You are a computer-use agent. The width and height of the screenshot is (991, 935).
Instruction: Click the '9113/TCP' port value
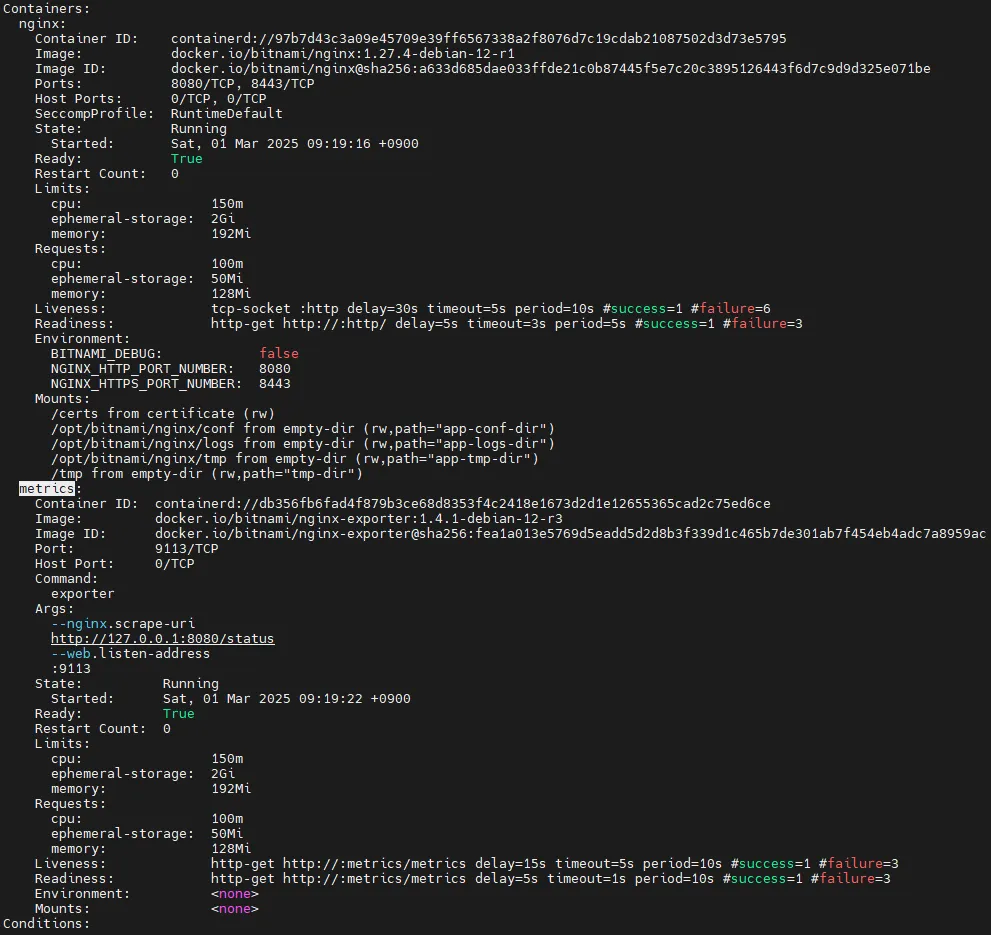(186, 549)
